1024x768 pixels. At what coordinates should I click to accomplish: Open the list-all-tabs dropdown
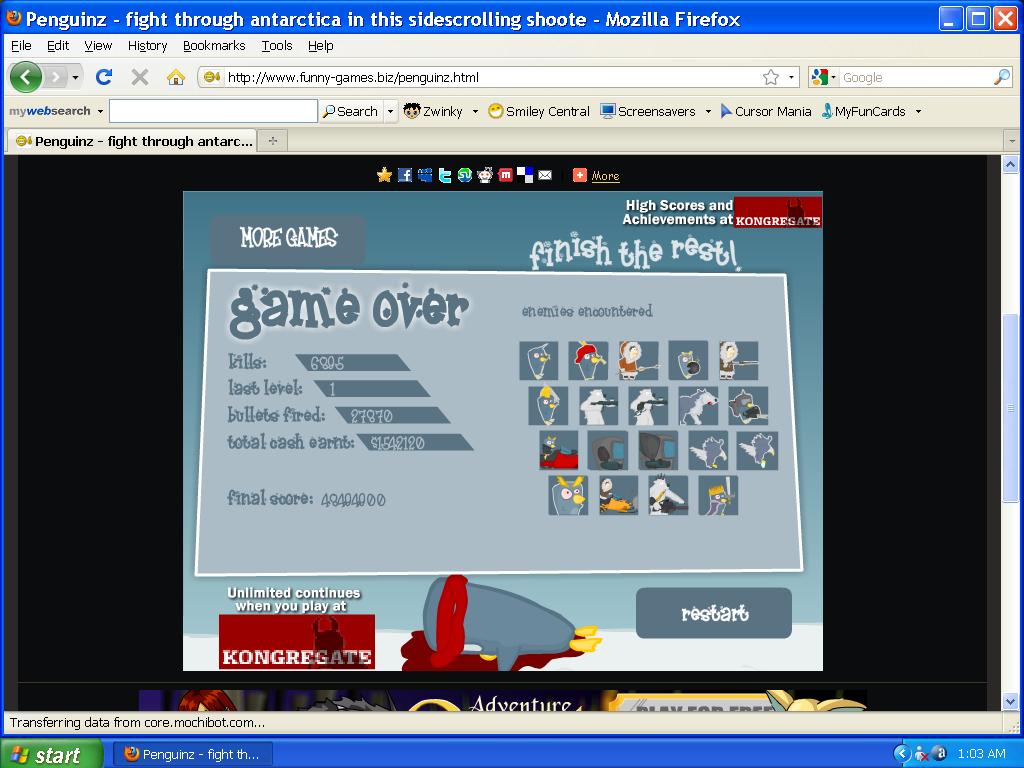click(1012, 141)
